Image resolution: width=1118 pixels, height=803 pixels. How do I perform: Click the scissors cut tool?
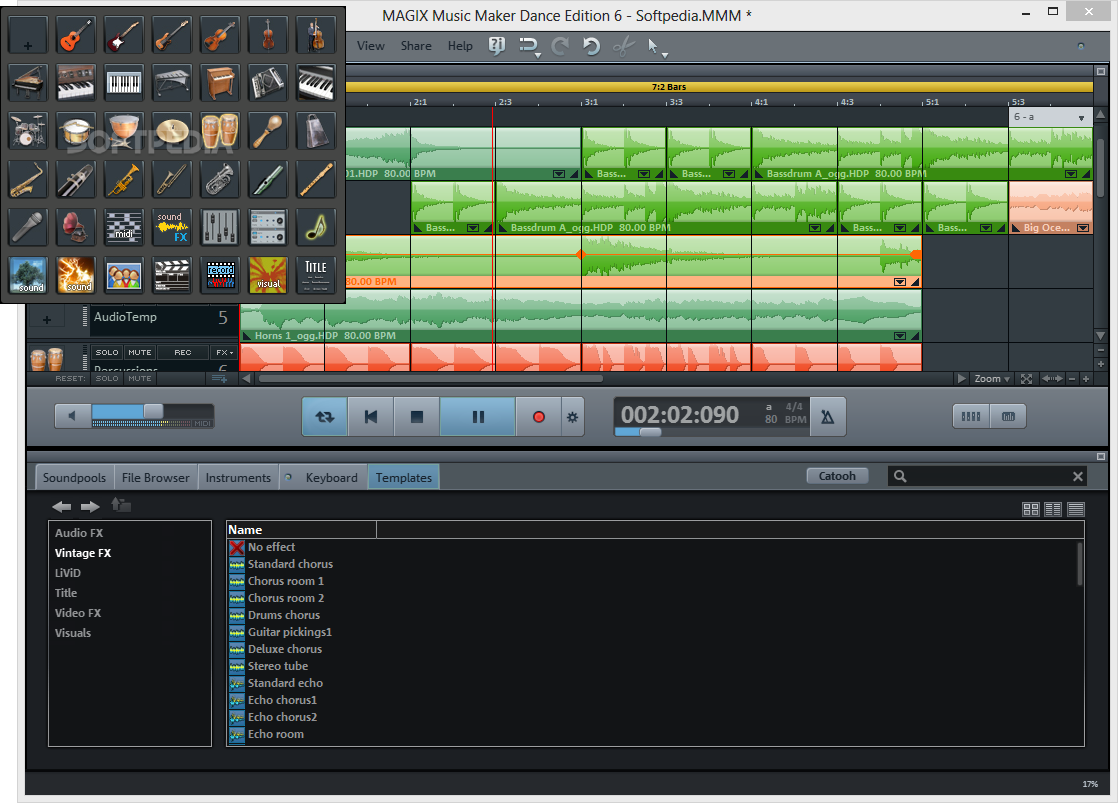click(x=623, y=46)
